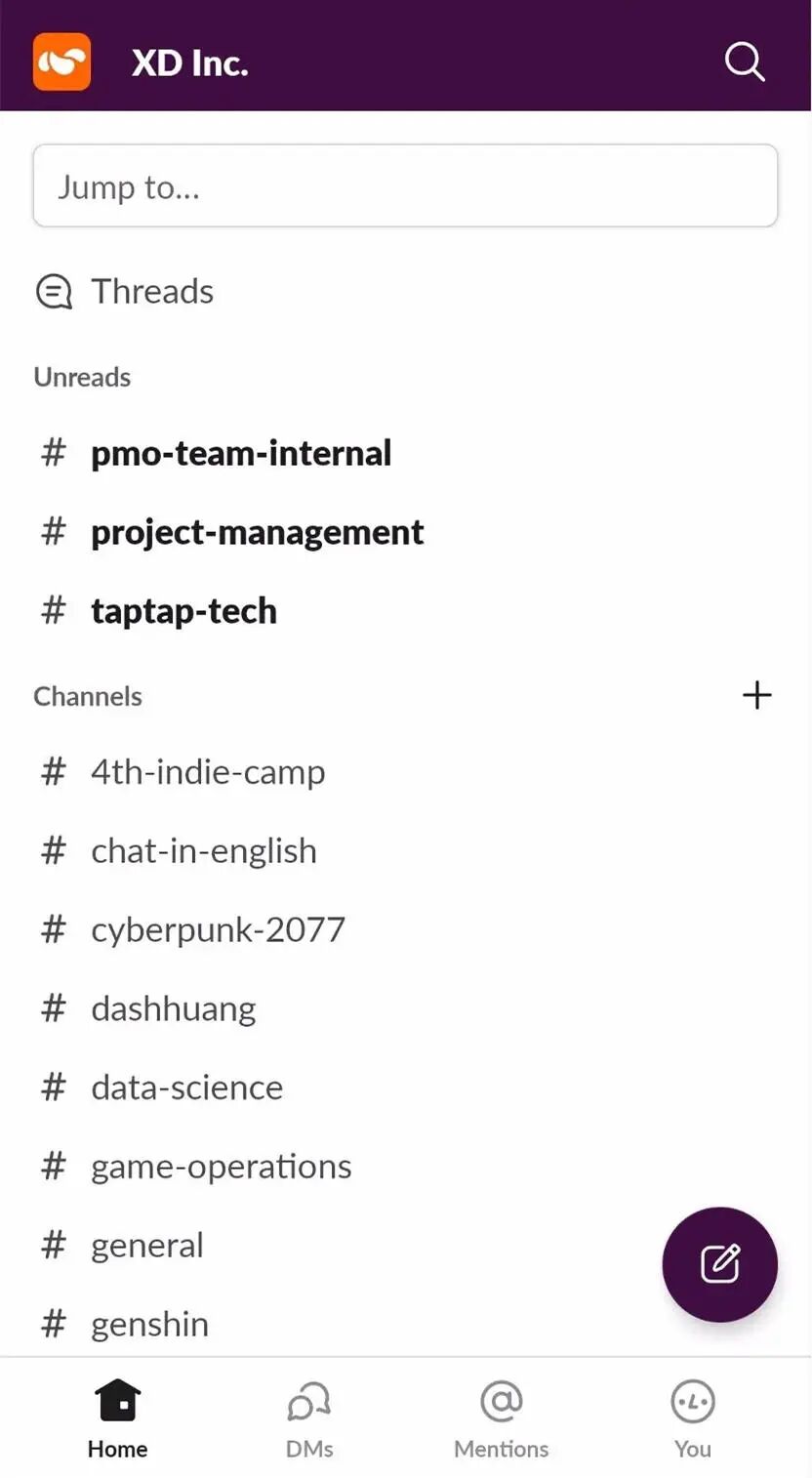Tap the search magnifier icon

pos(745,62)
